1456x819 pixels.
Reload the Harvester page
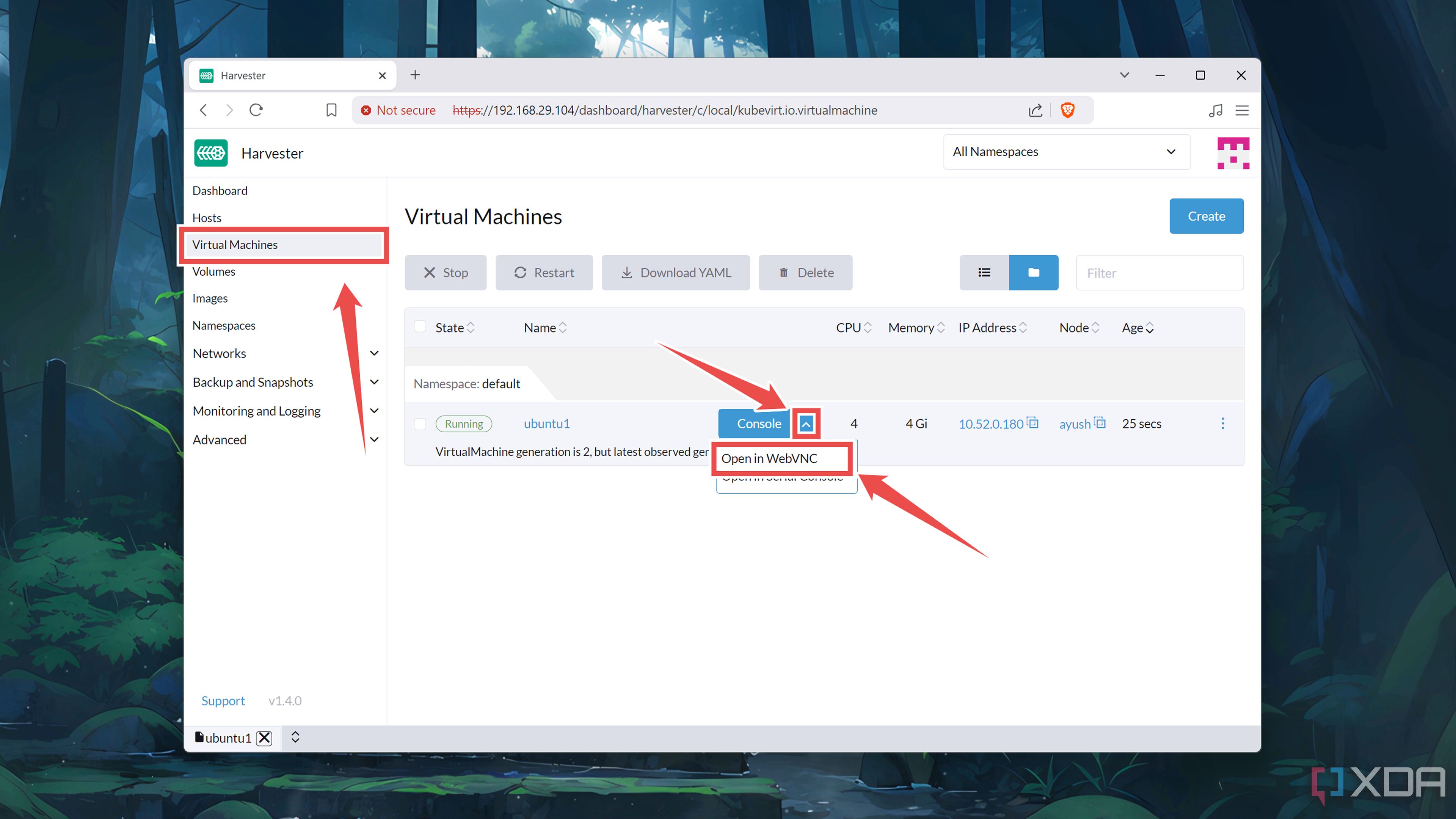point(256,110)
